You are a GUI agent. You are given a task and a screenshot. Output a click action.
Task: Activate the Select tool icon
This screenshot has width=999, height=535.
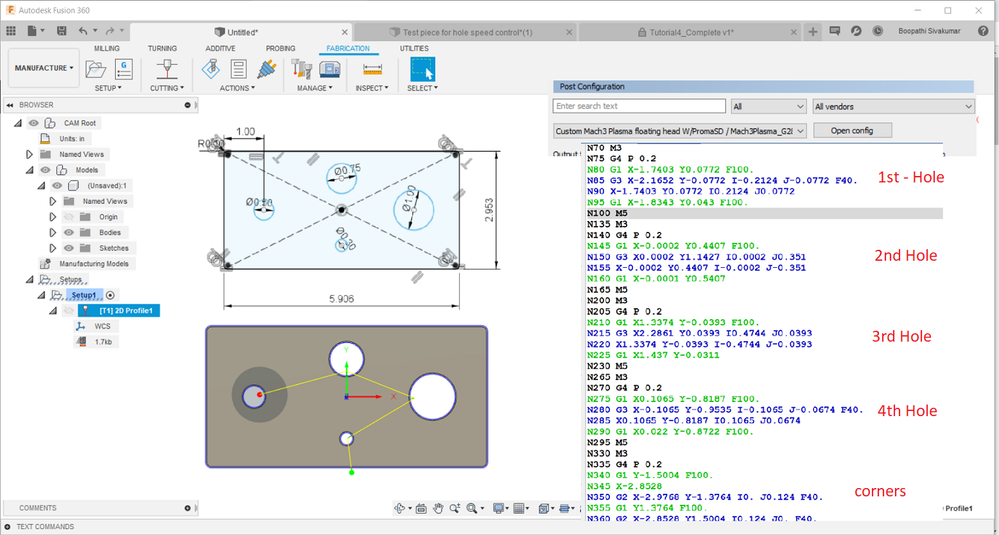pyautogui.click(x=422, y=69)
